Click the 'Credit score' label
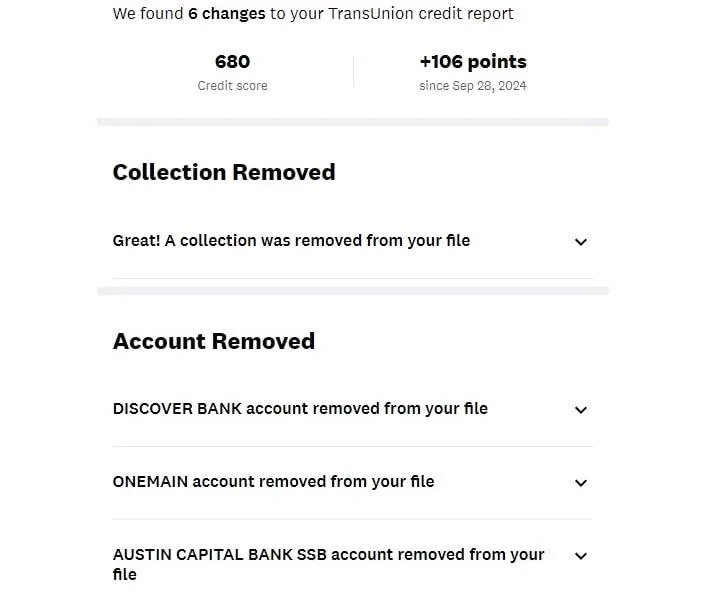This screenshot has height=603, width=706. click(232, 86)
